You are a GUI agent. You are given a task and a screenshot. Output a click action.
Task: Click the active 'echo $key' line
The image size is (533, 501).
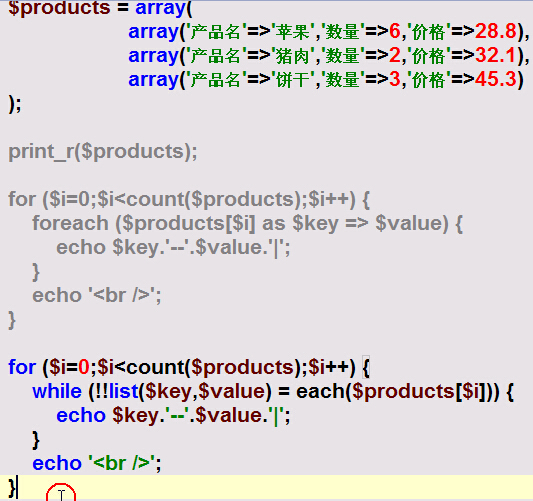pyautogui.click(x=173, y=416)
